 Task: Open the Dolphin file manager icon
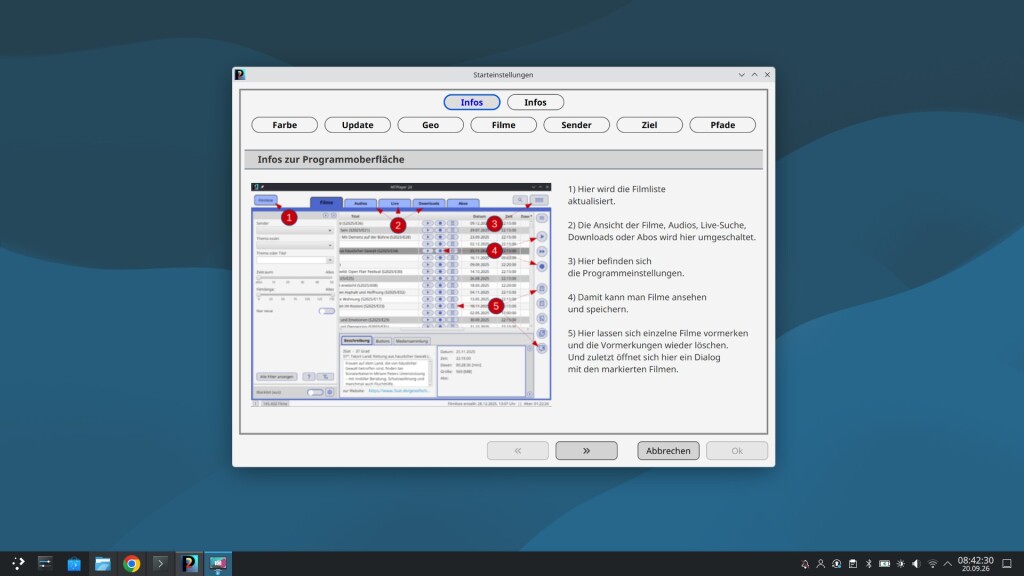tap(103, 563)
